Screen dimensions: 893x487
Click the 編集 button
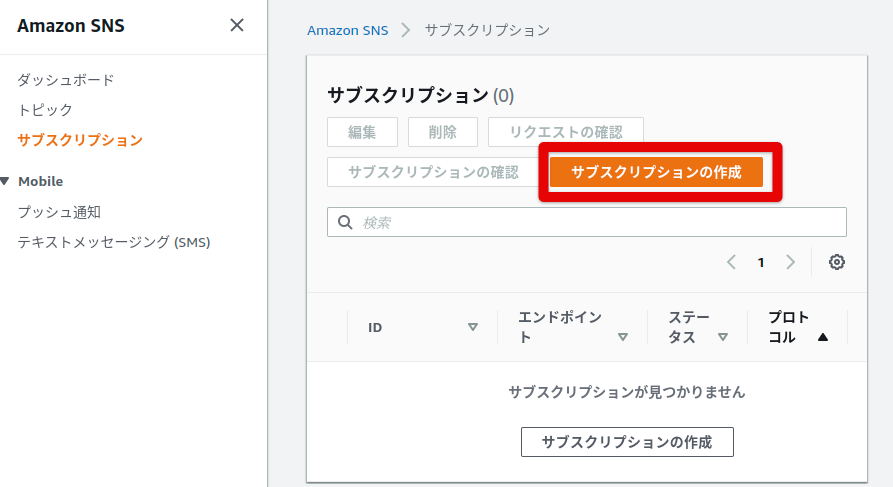[x=362, y=132]
